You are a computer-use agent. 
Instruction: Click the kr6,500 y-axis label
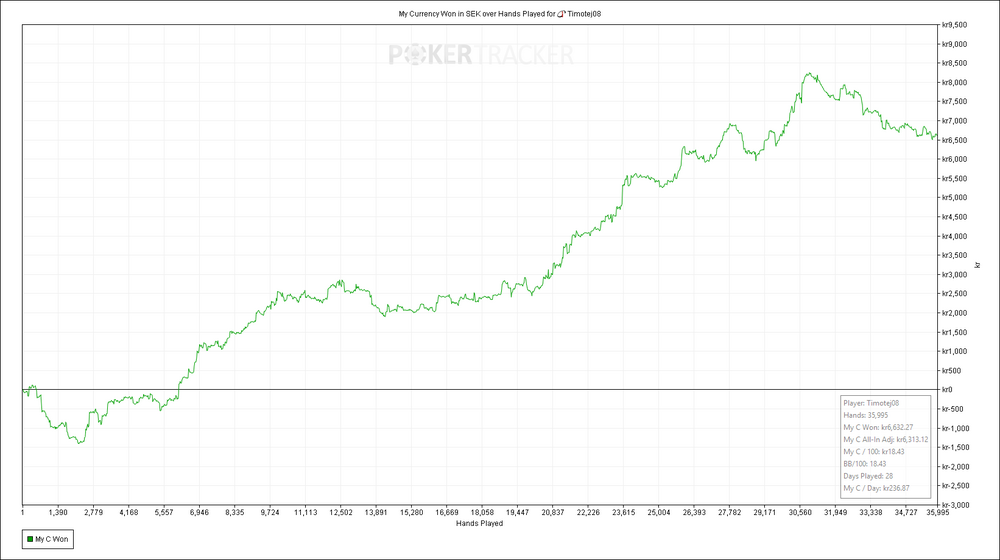tap(954, 140)
